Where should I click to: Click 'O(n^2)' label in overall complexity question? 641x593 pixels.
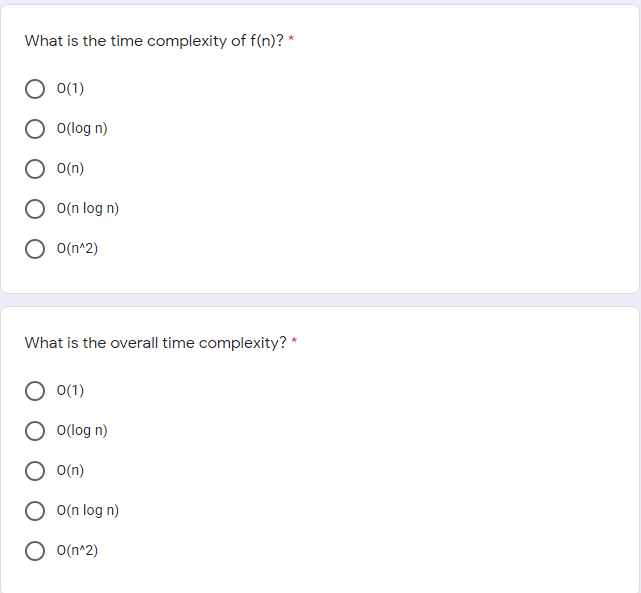tap(77, 551)
